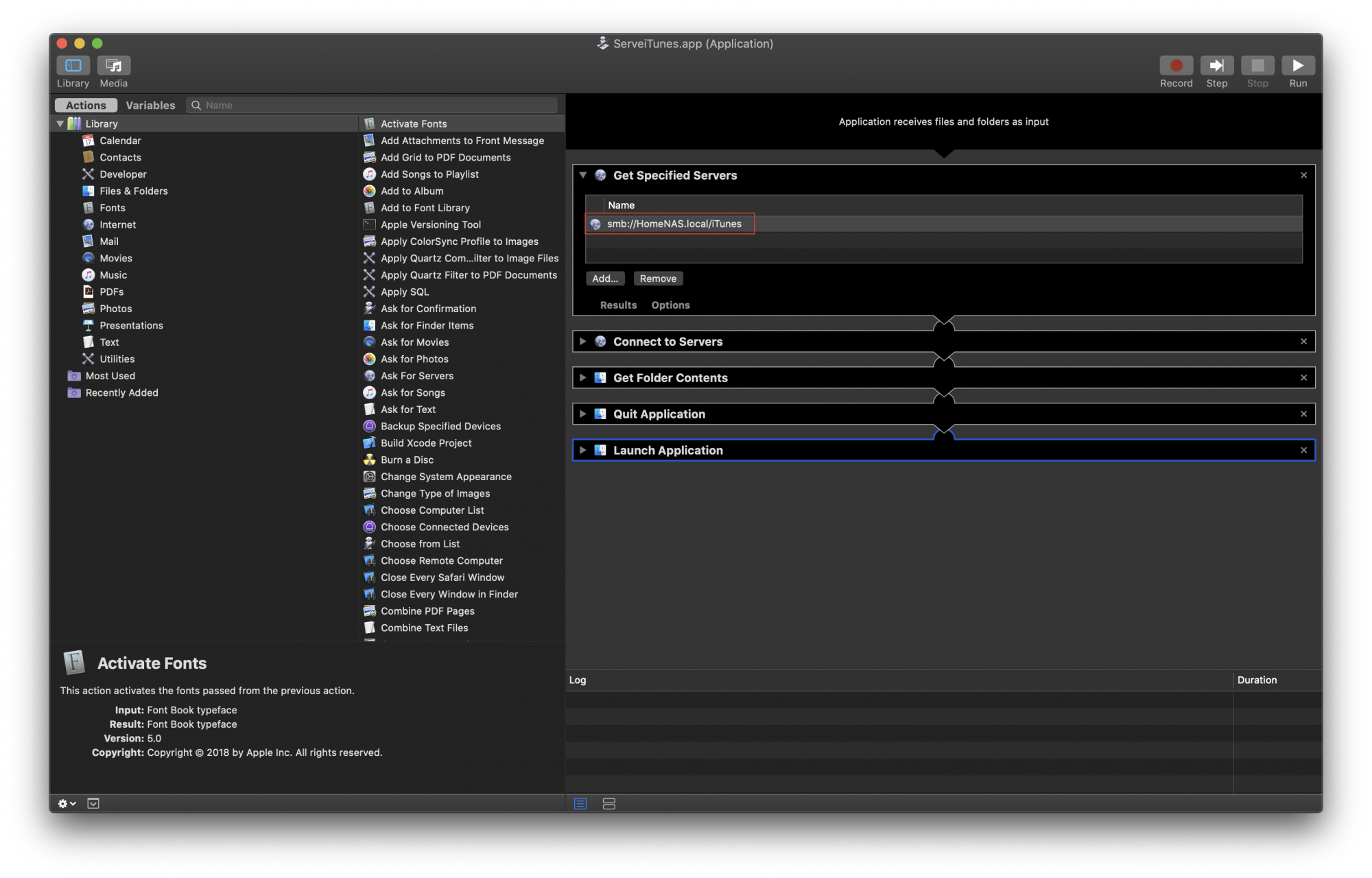Select the PDFs category
1372x878 pixels.
[x=111, y=292]
